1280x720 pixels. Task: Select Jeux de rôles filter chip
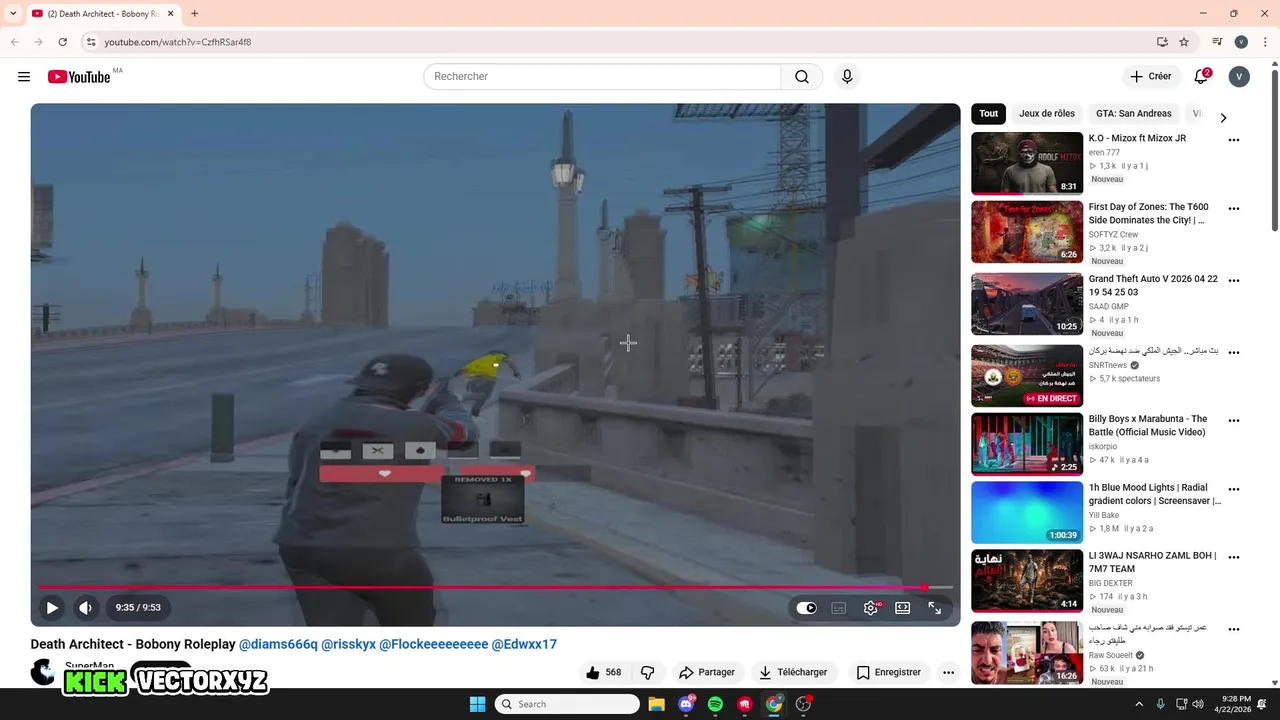tap(1047, 114)
